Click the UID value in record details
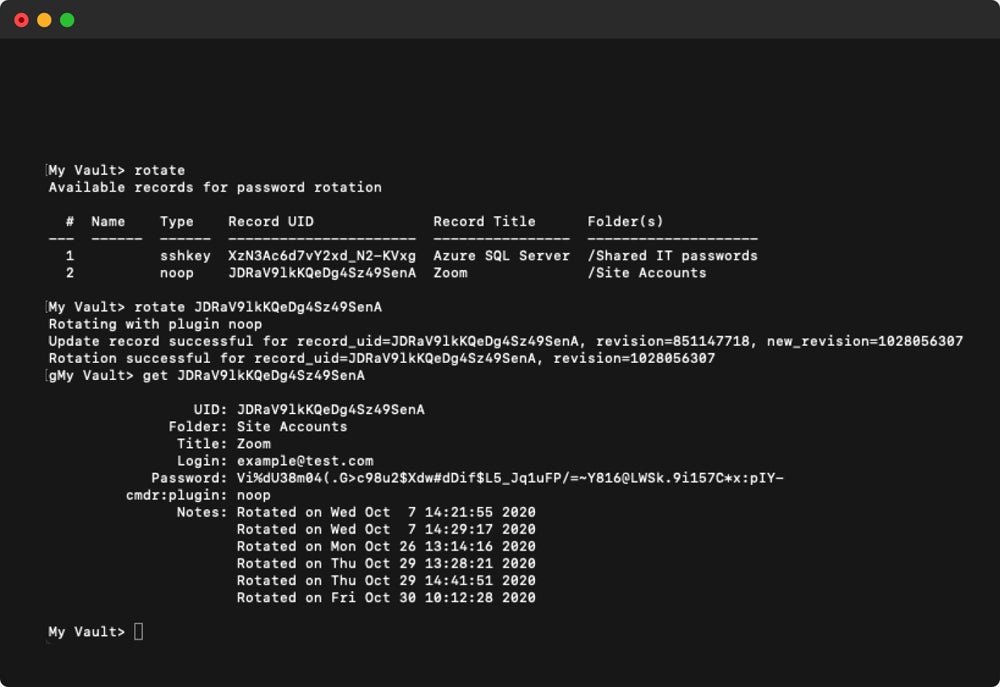Image resolution: width=1000 pixels, height=687 pixels. click(x=330, y=410)
